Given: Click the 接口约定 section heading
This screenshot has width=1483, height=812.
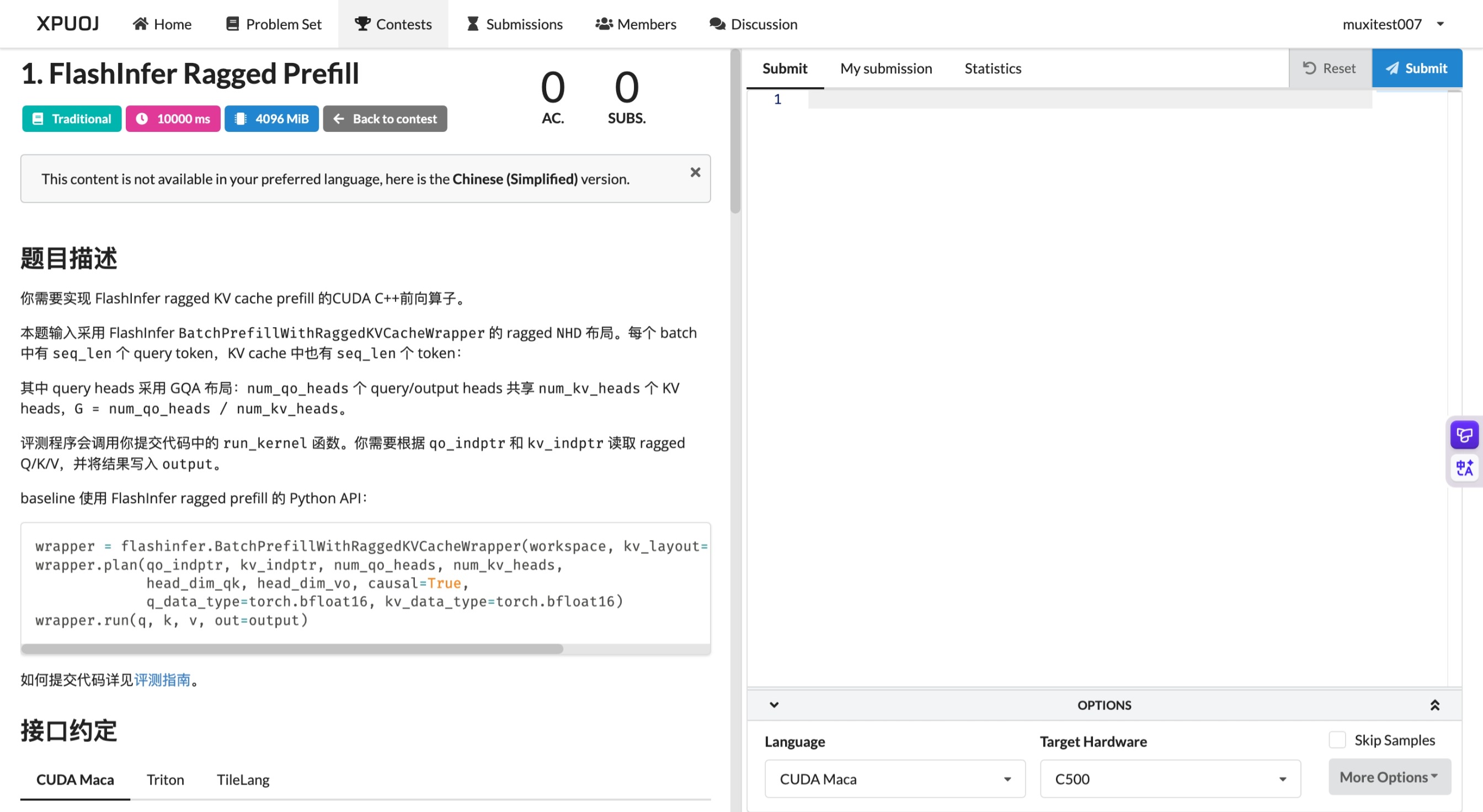Looking at the screenshot, I should point(68,730).
